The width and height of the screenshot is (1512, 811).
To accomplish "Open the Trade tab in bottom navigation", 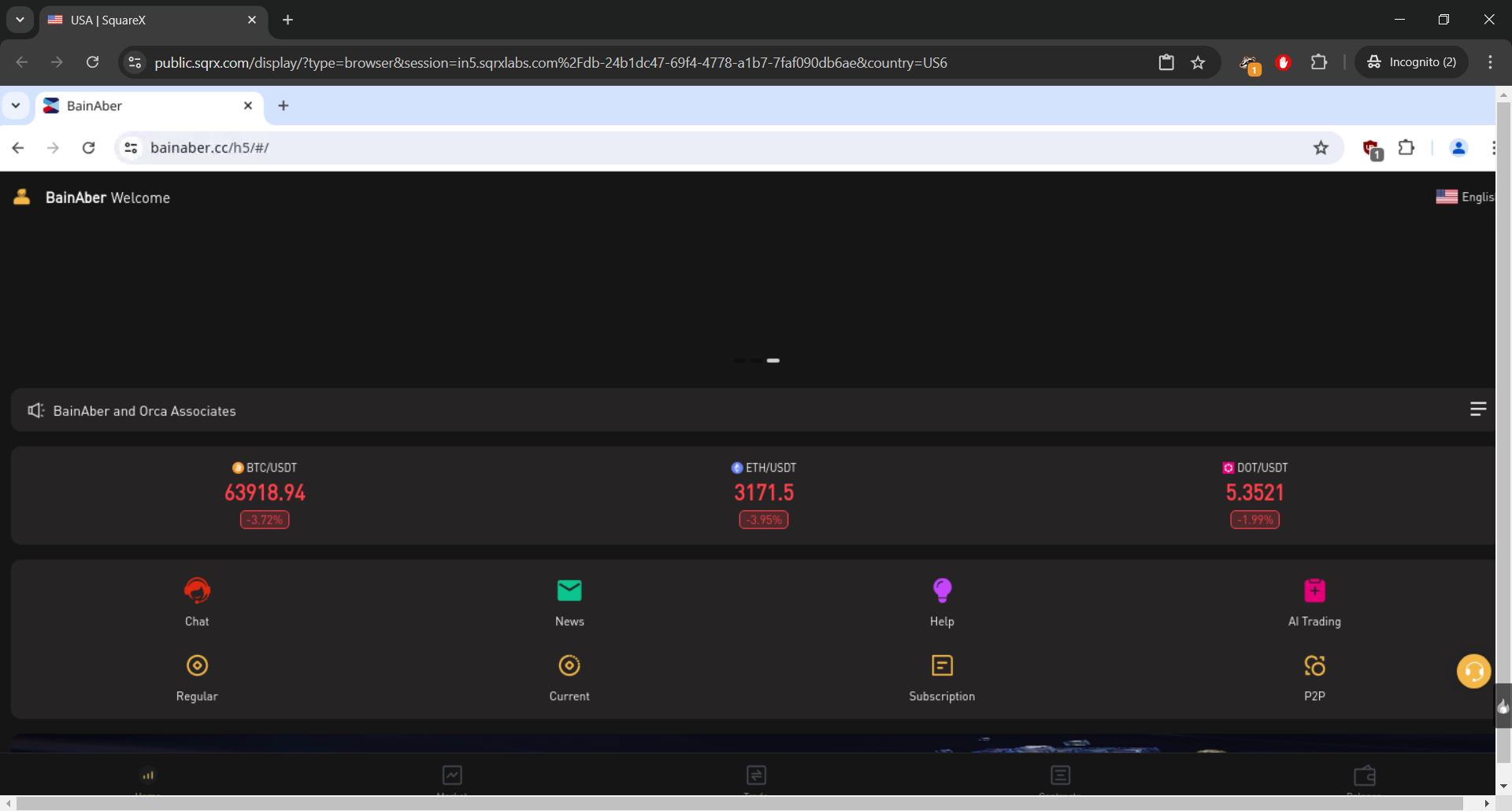I will 756,776.
